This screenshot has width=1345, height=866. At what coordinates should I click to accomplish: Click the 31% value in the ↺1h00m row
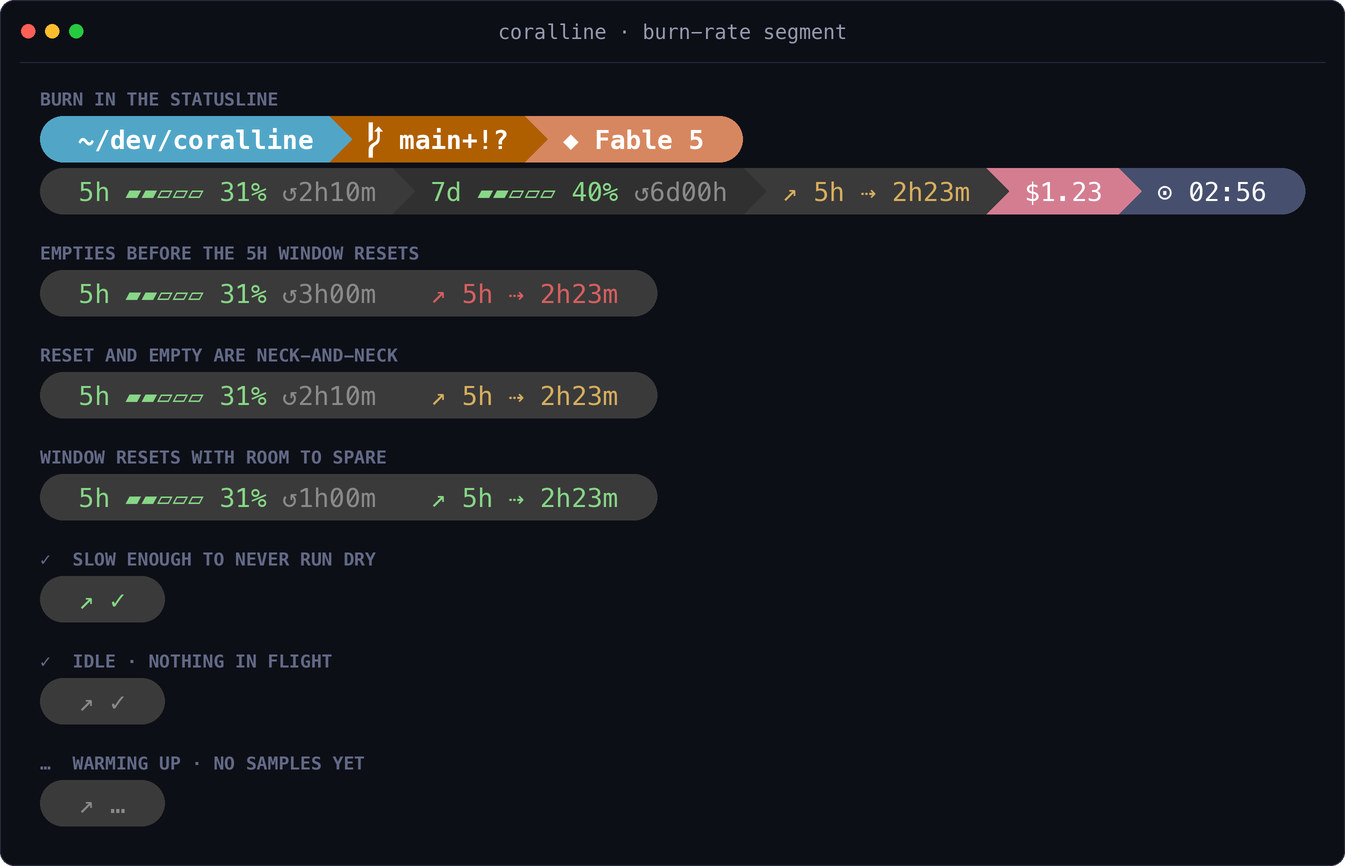(x=243, y=498)
